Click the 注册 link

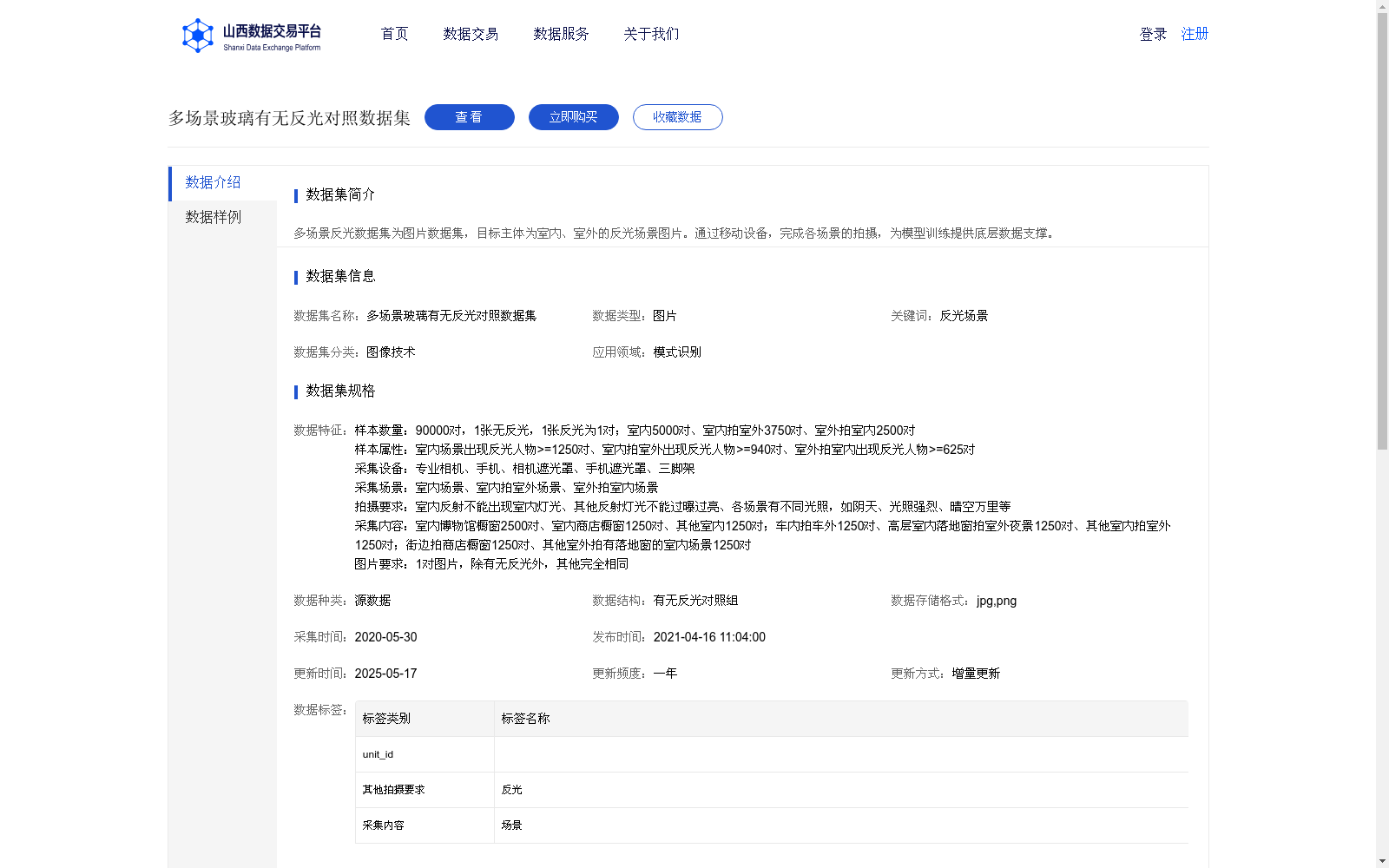tap(1195, 34)
